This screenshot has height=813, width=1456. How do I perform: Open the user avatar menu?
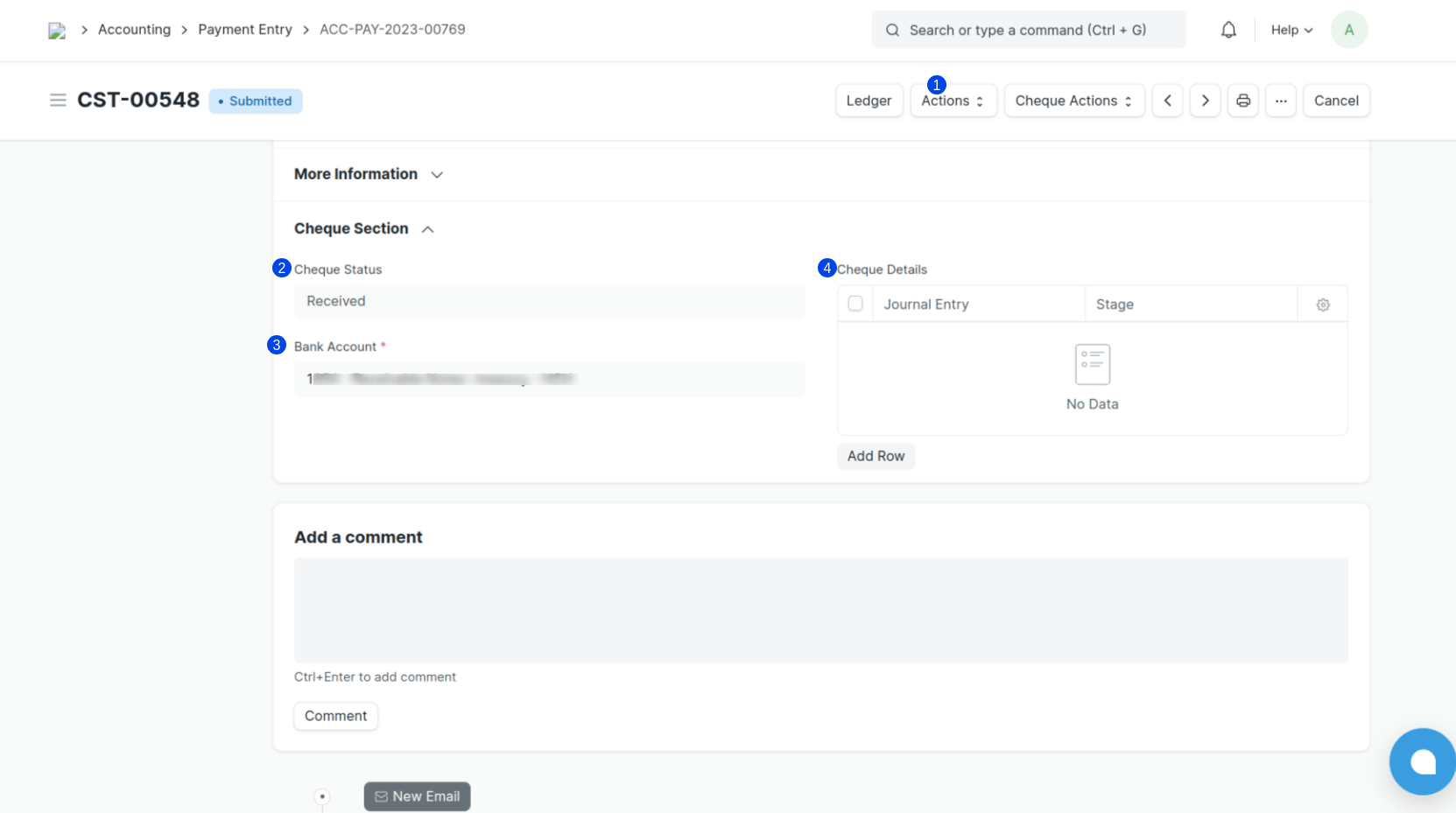[1348, 30]
